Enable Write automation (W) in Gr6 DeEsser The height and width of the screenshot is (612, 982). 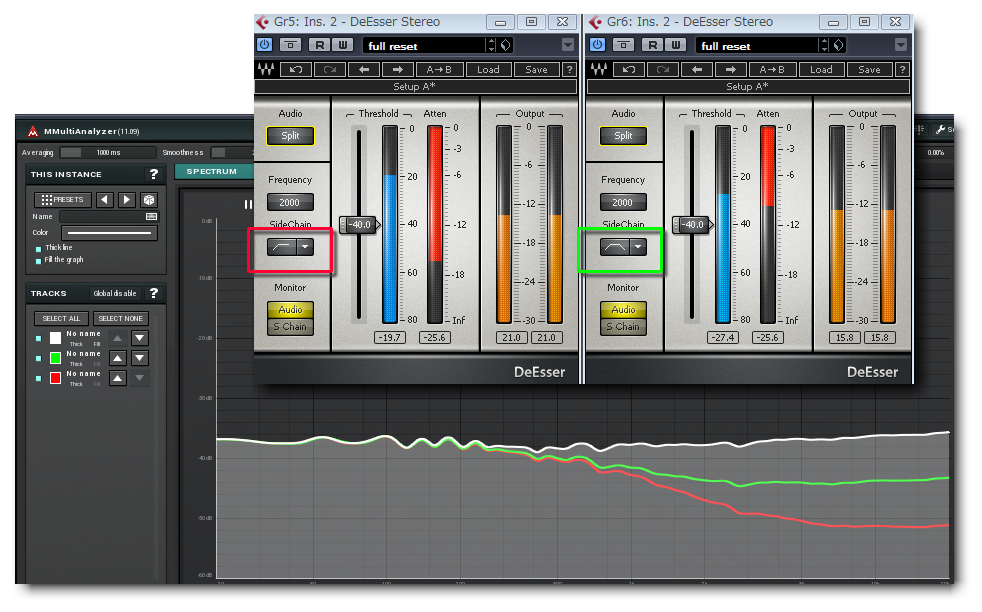coord(676,45)
